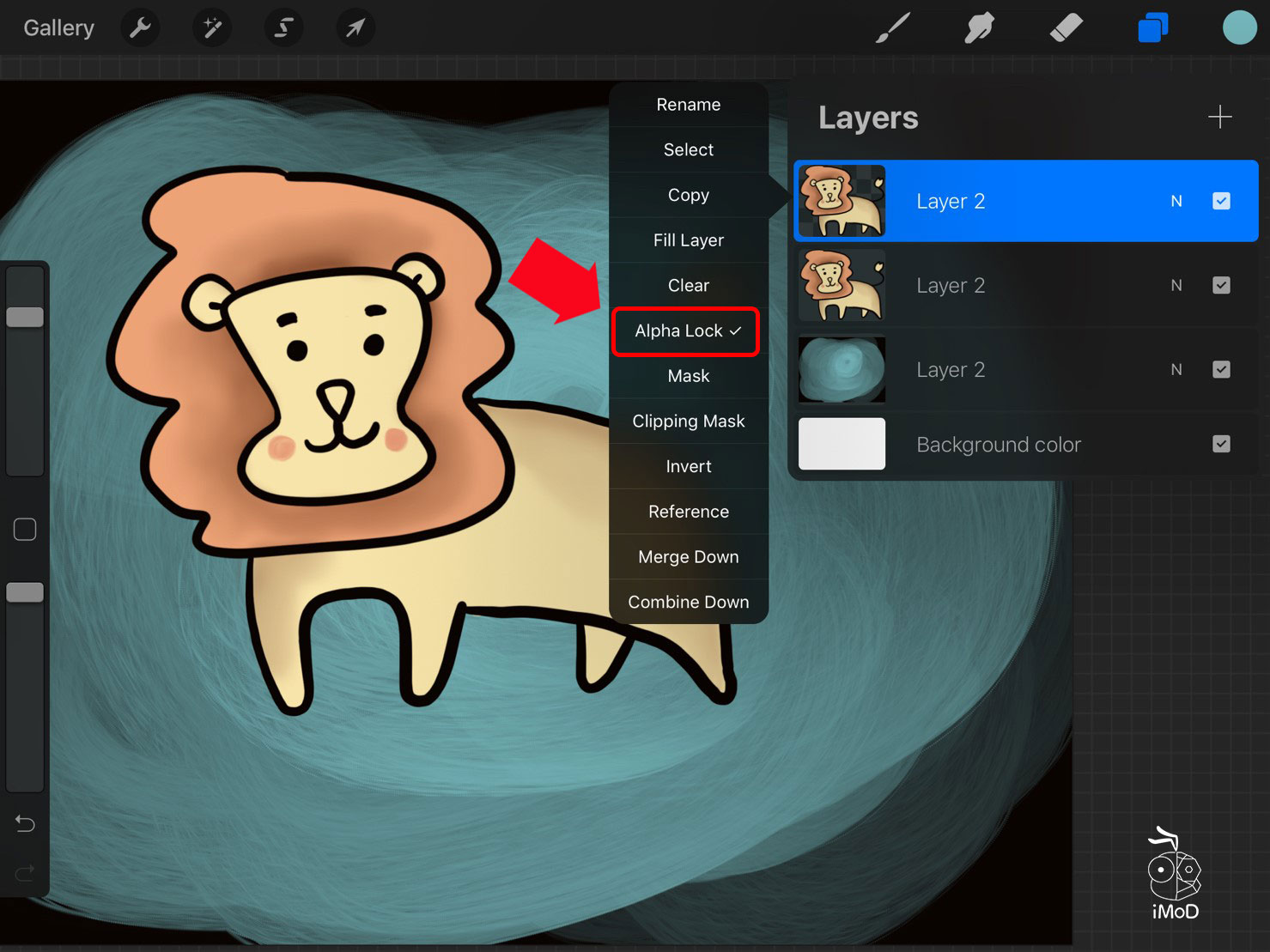
Task: Open blend mode N on teal layer
Action: tap(1176, 369)
